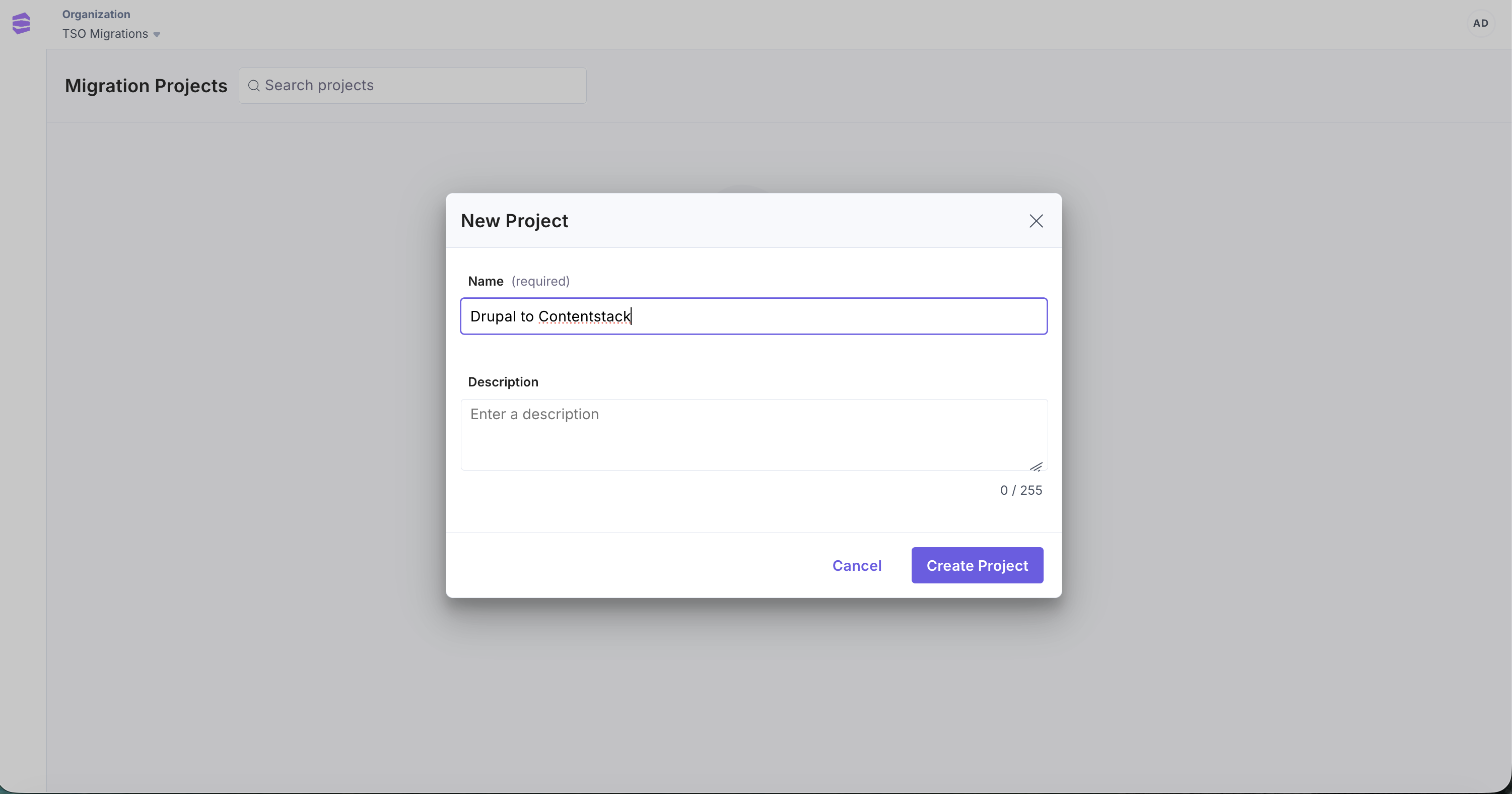Screen dimensions: 1512x794
Task: Cancel the new project dialog
Action: [x=856, y=566]
